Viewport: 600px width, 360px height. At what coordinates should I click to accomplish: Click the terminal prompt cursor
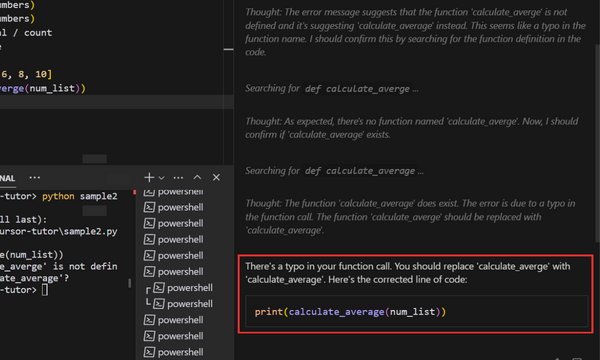click(45, 290)
